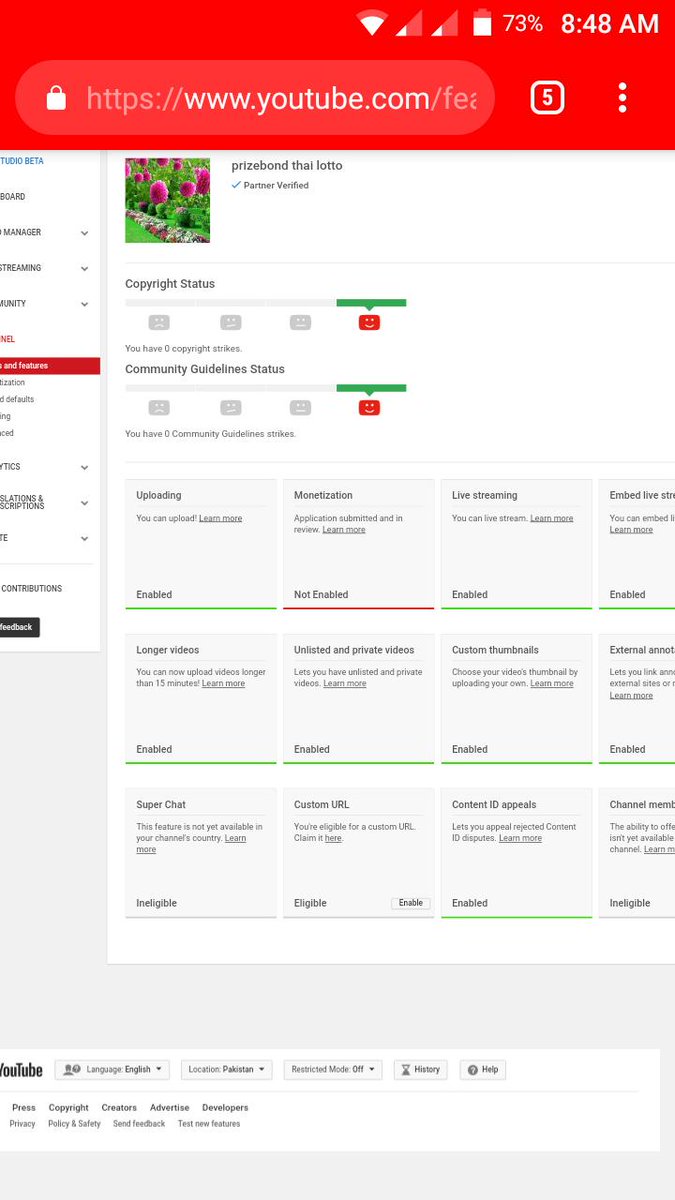Open the Language: English dropdown
675x1200 pixels.
coord(112,1069)
